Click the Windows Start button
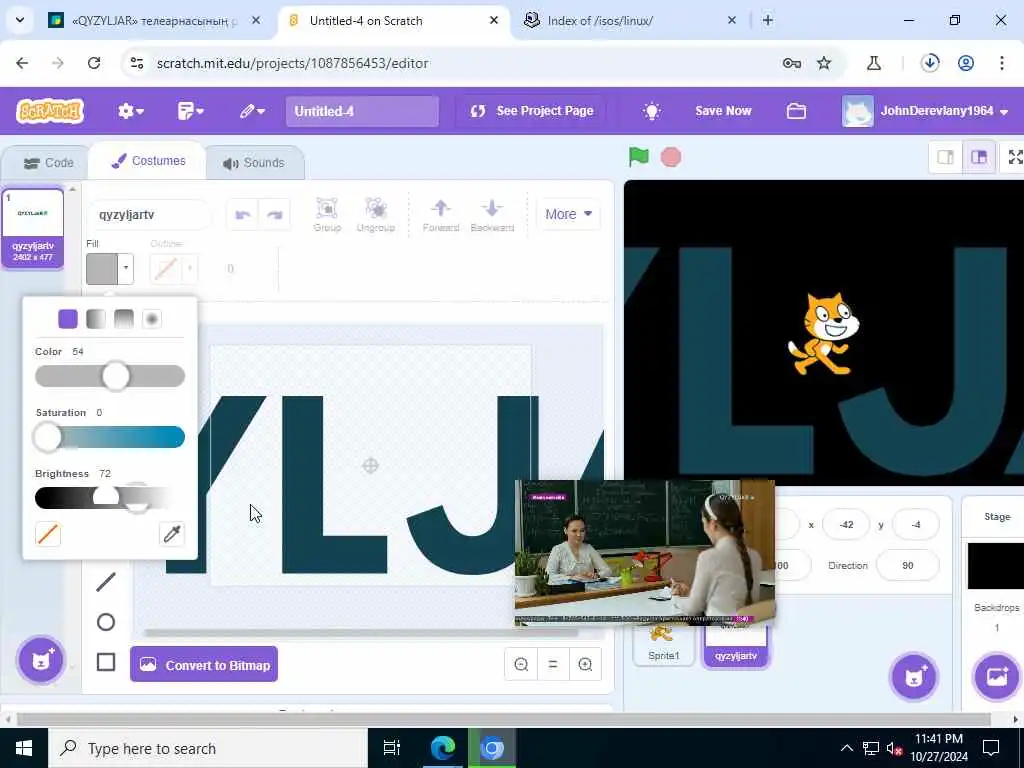 24,748
